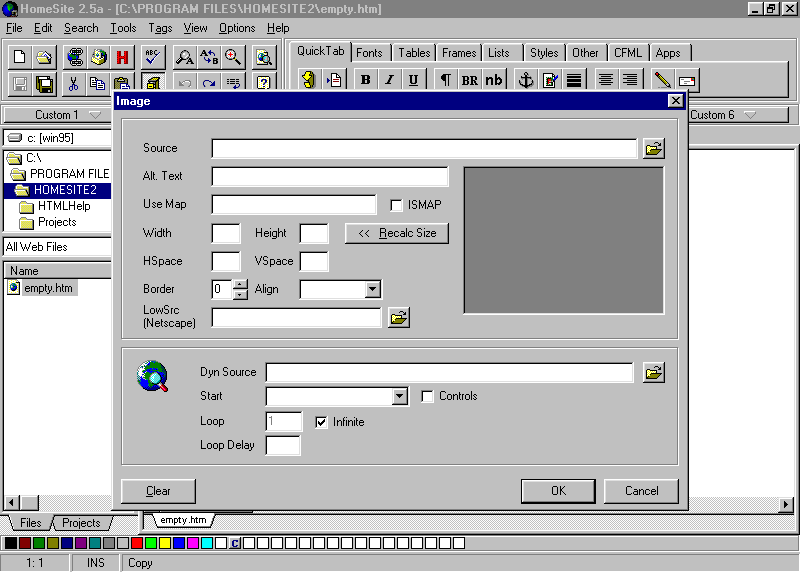
Task: Insert a paragraph tag with the ¶ icon
Action: click(445, 80)
